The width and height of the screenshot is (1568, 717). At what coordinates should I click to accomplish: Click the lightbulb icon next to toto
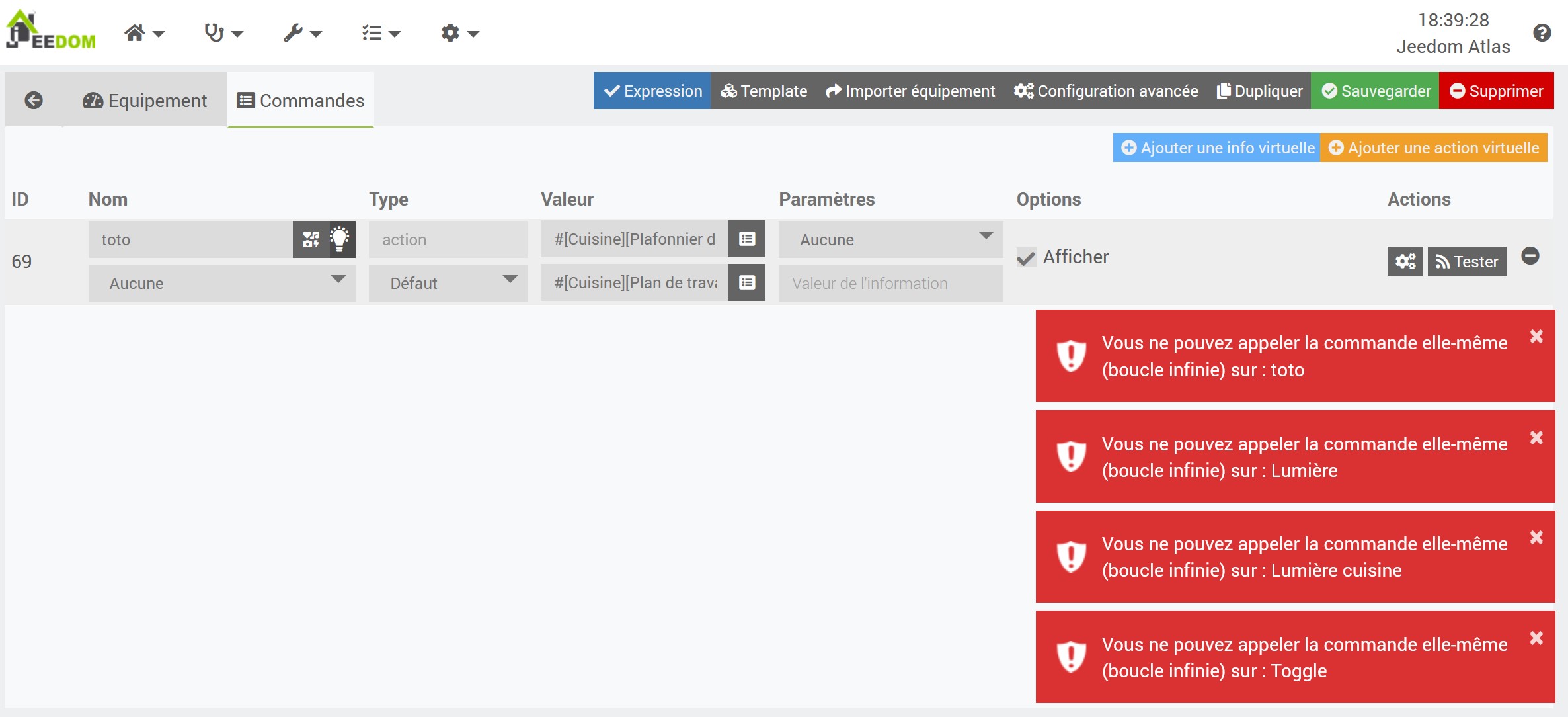click(x=340, y=239)
